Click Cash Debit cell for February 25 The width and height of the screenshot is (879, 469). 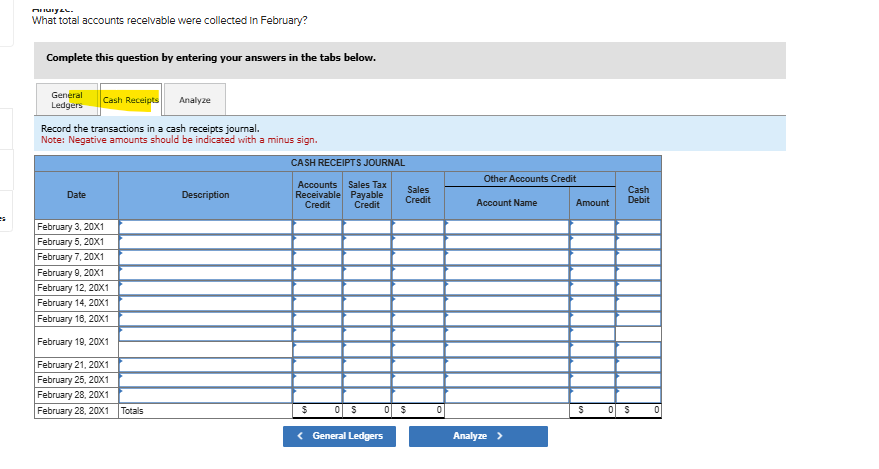click(x=638, y=380)
